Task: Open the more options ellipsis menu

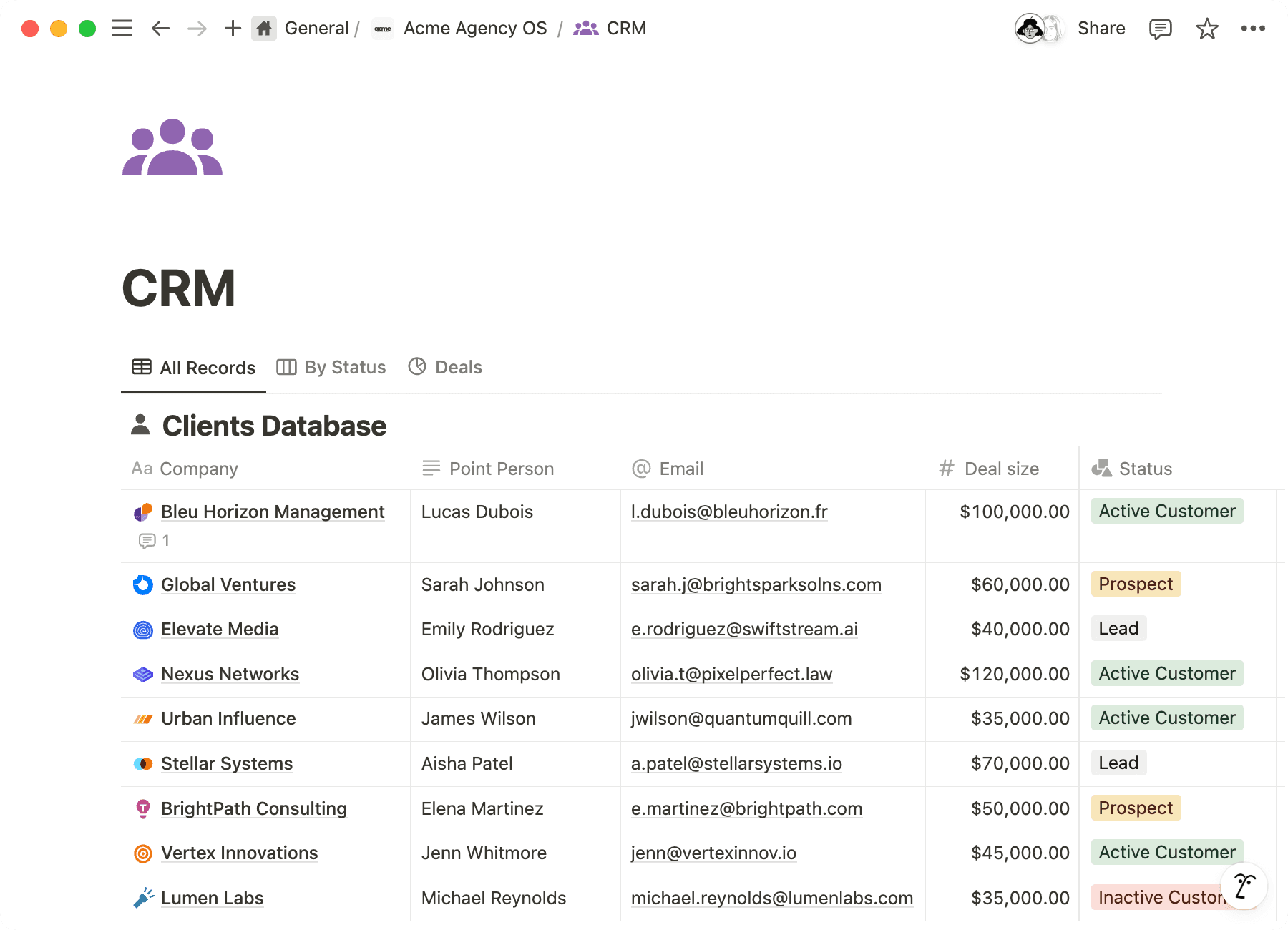Action: coord(1254,29)
